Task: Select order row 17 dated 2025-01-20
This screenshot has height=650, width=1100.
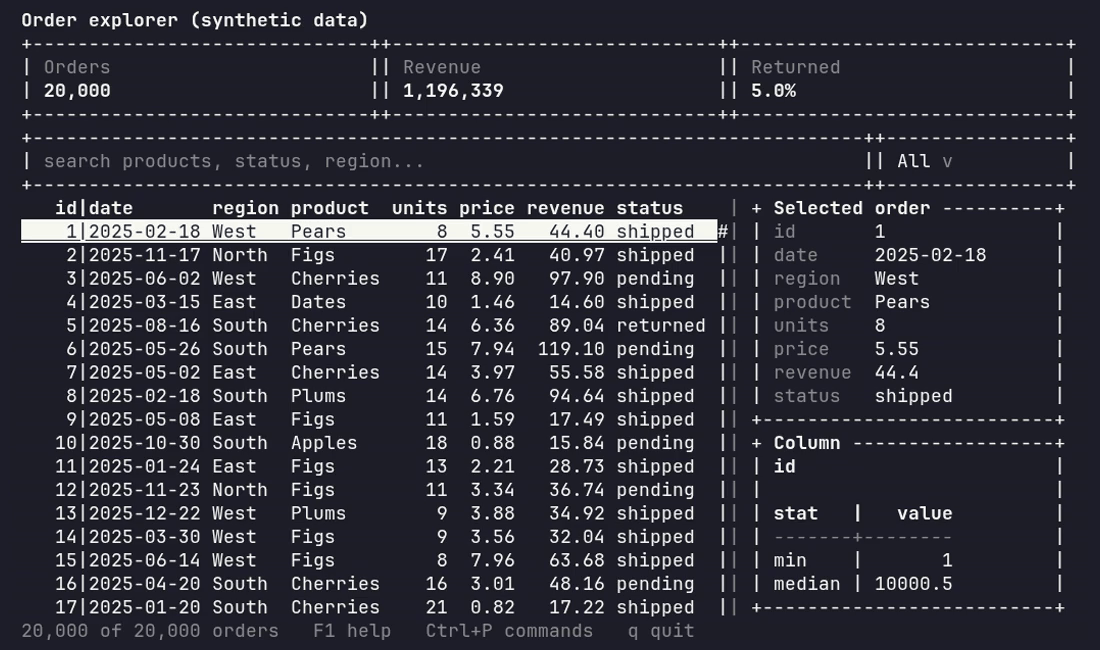Action: pos(369,607)
